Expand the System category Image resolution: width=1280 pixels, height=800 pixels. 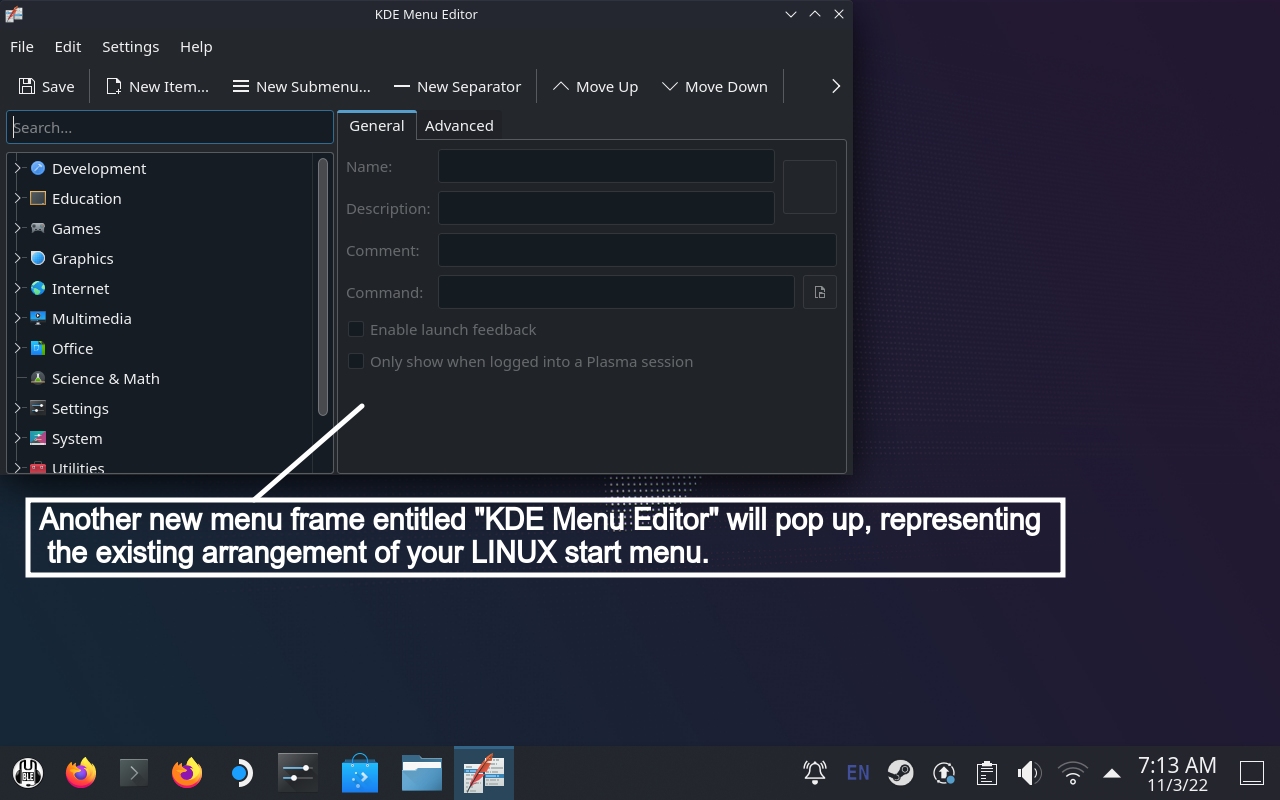pos(18,438)
